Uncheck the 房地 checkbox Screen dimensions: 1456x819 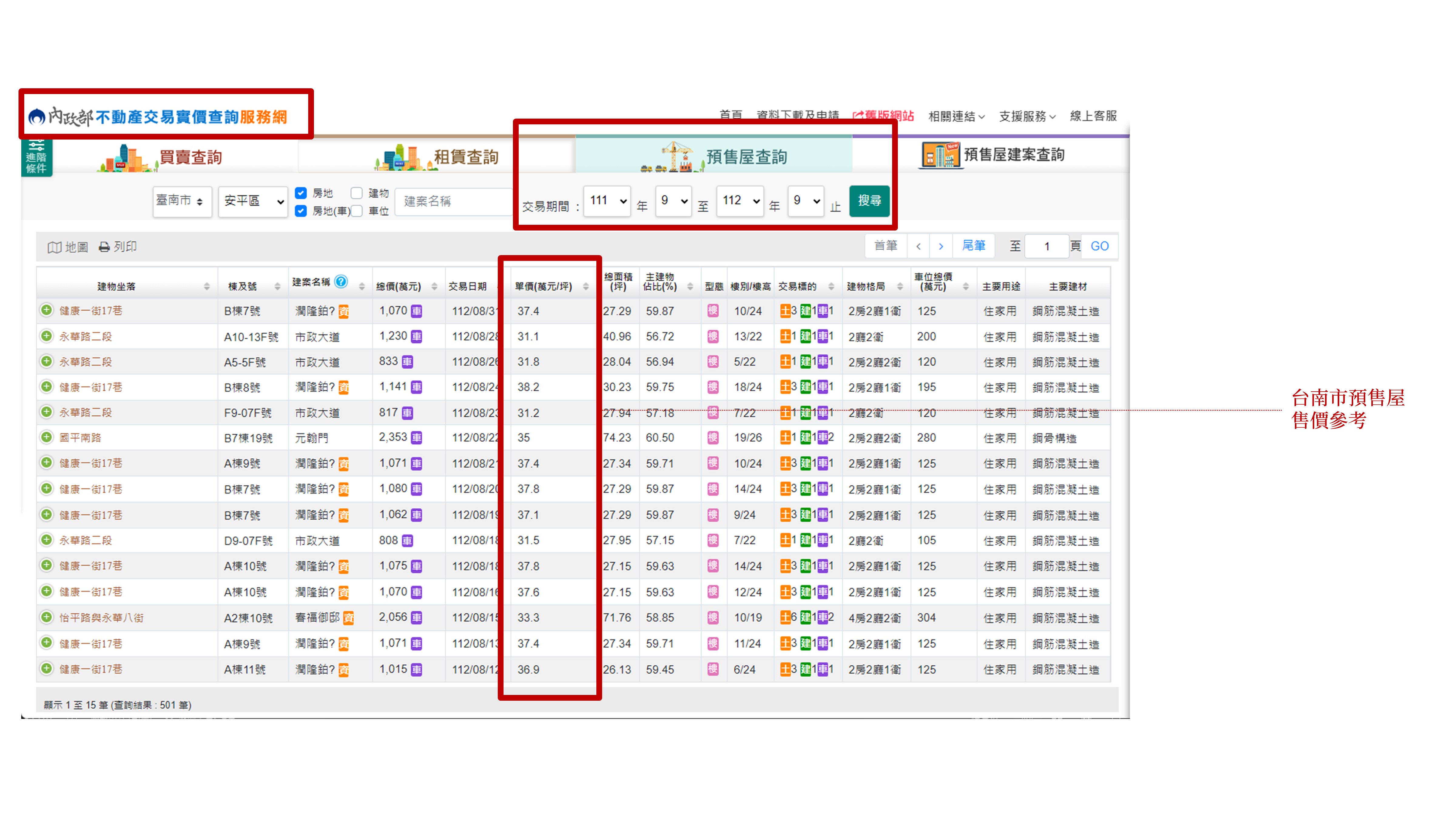301,193
